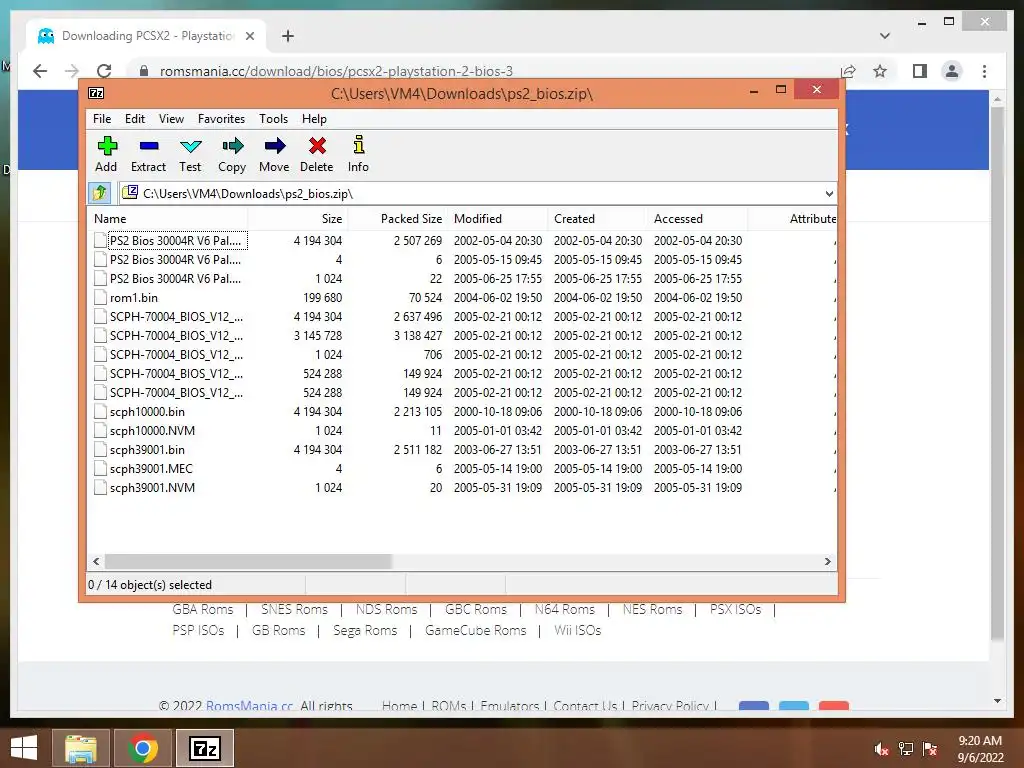Open the Favorites menu
1024x768 pixels.
tap(221, 119)
